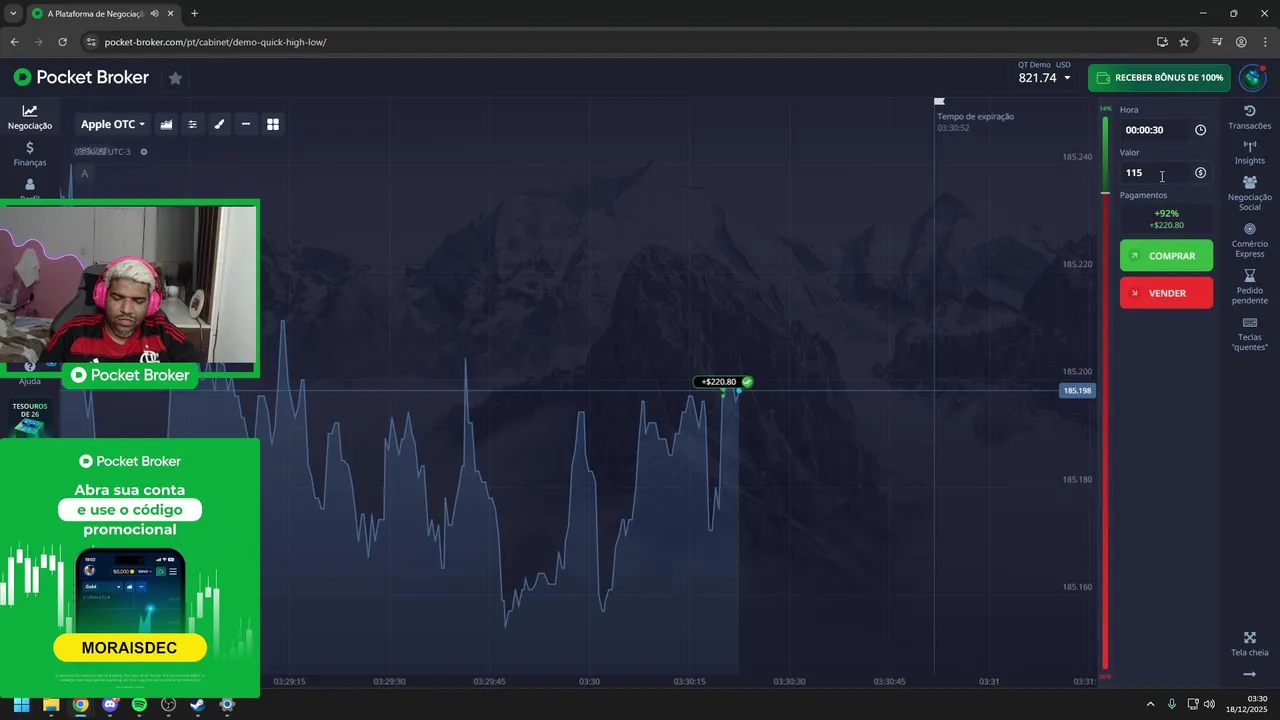This screenshot has height=720, width=1280.
Task: Click the dollar icon in Valor field
Action: pos(1200,173)
